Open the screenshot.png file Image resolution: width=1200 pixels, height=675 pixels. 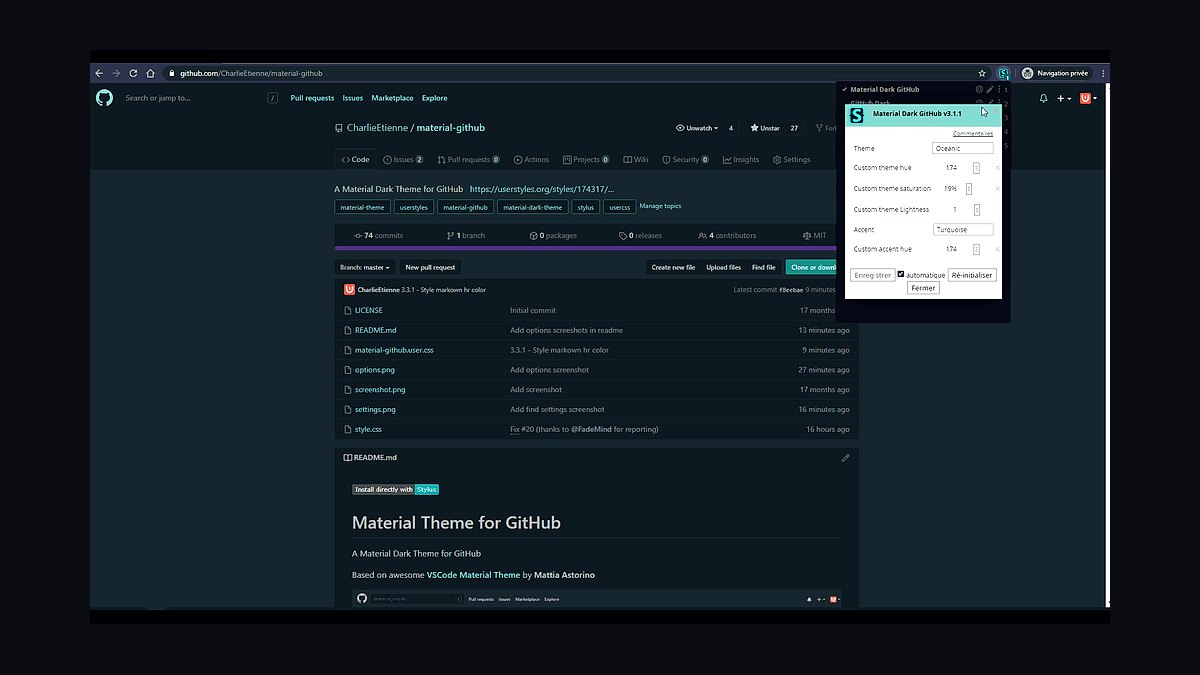380,389
